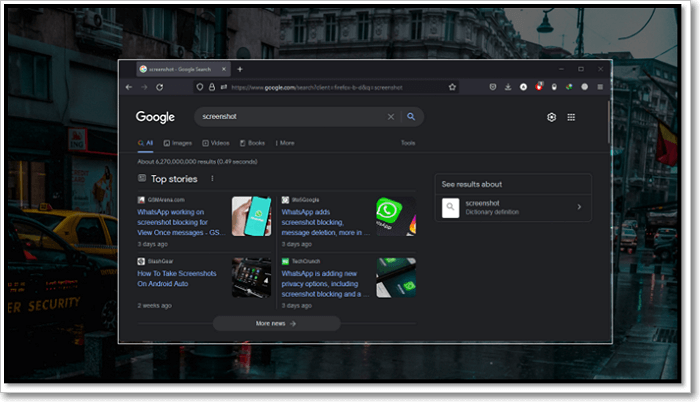This screenshot has width=700, height=402.
Task: Open the Top stories three-dot options menu
Action: click(212, 179)
